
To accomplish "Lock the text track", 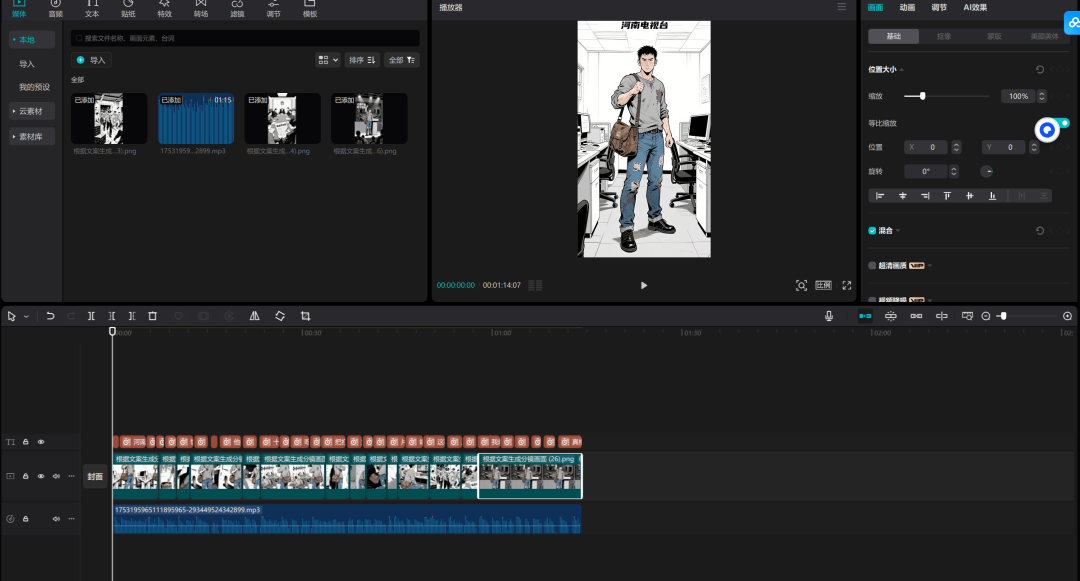I will 25,442.
